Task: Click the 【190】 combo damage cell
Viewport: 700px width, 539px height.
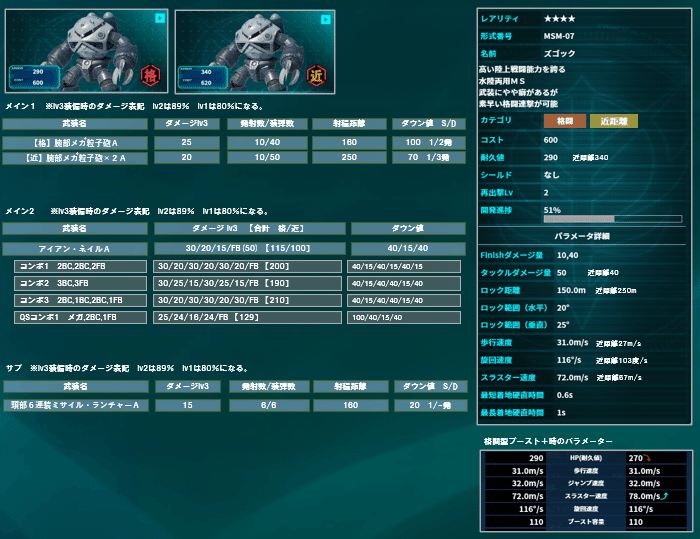Action: click(x=247, y=283)
